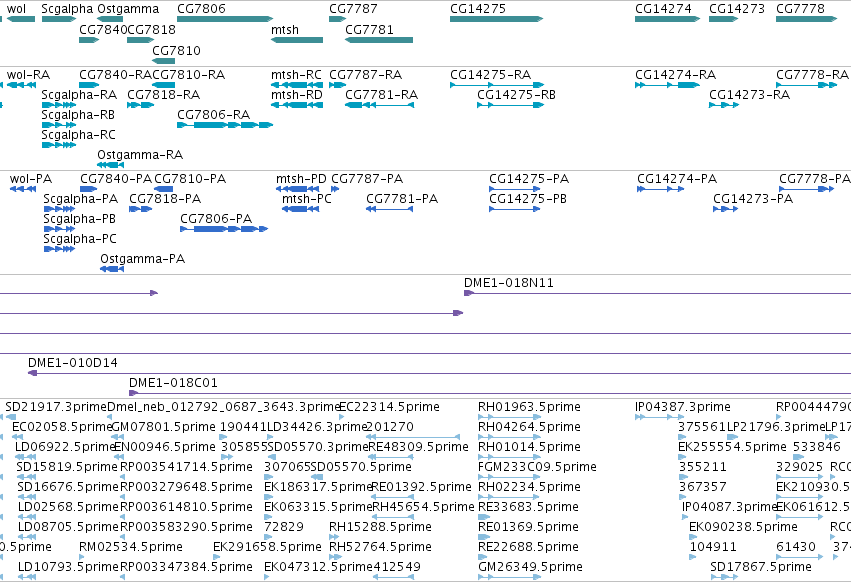Select the CG7806 gene arrow bar
This screenshot has width=851, height=582.
pos(225,19)
